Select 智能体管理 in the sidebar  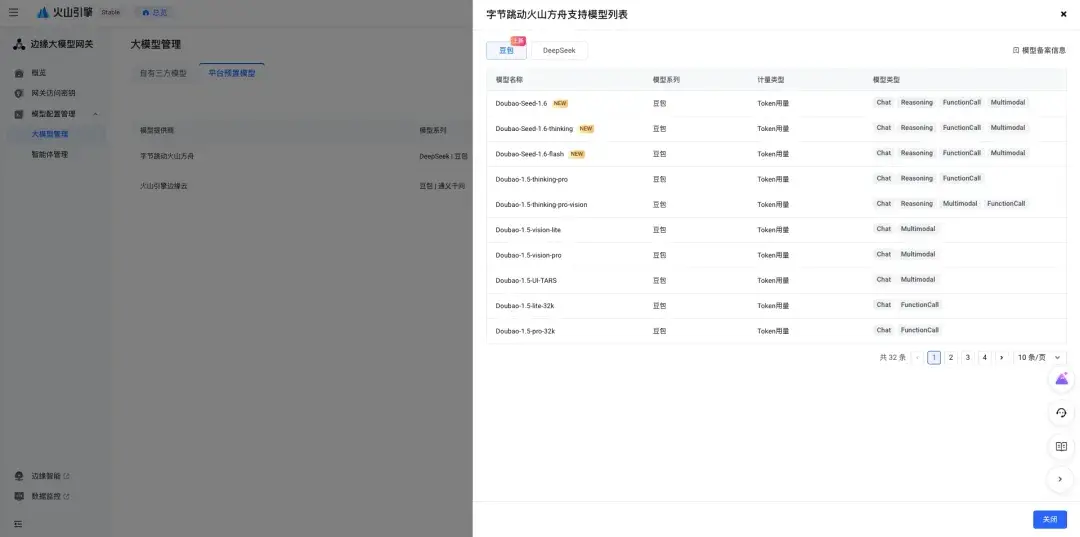pos(50,155)
